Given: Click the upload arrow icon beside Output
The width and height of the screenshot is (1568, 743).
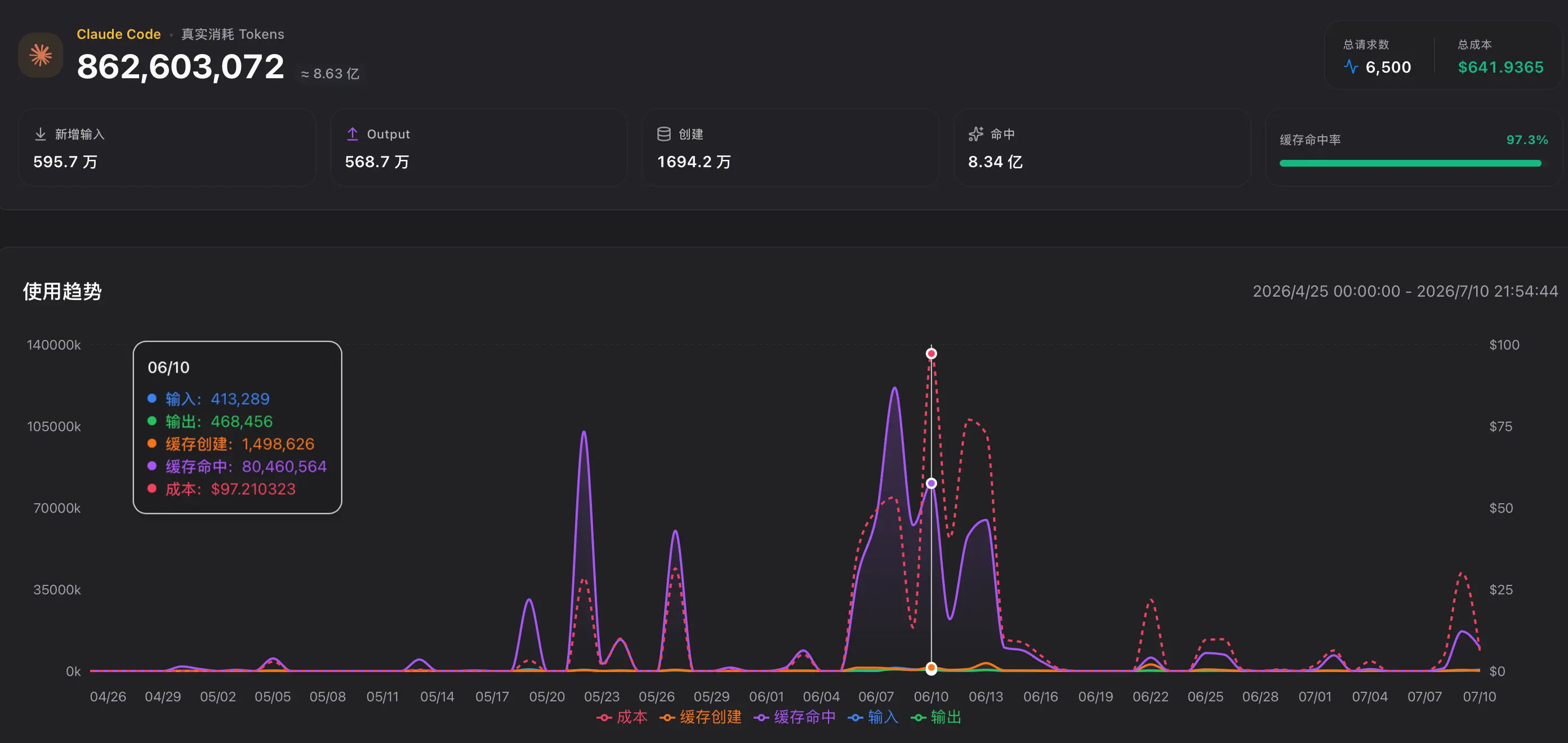Looking at the screenshot, I should point(353,134).
